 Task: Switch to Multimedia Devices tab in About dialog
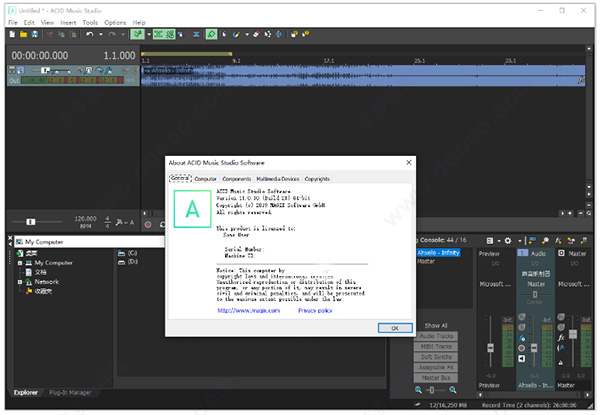[278, 179]
